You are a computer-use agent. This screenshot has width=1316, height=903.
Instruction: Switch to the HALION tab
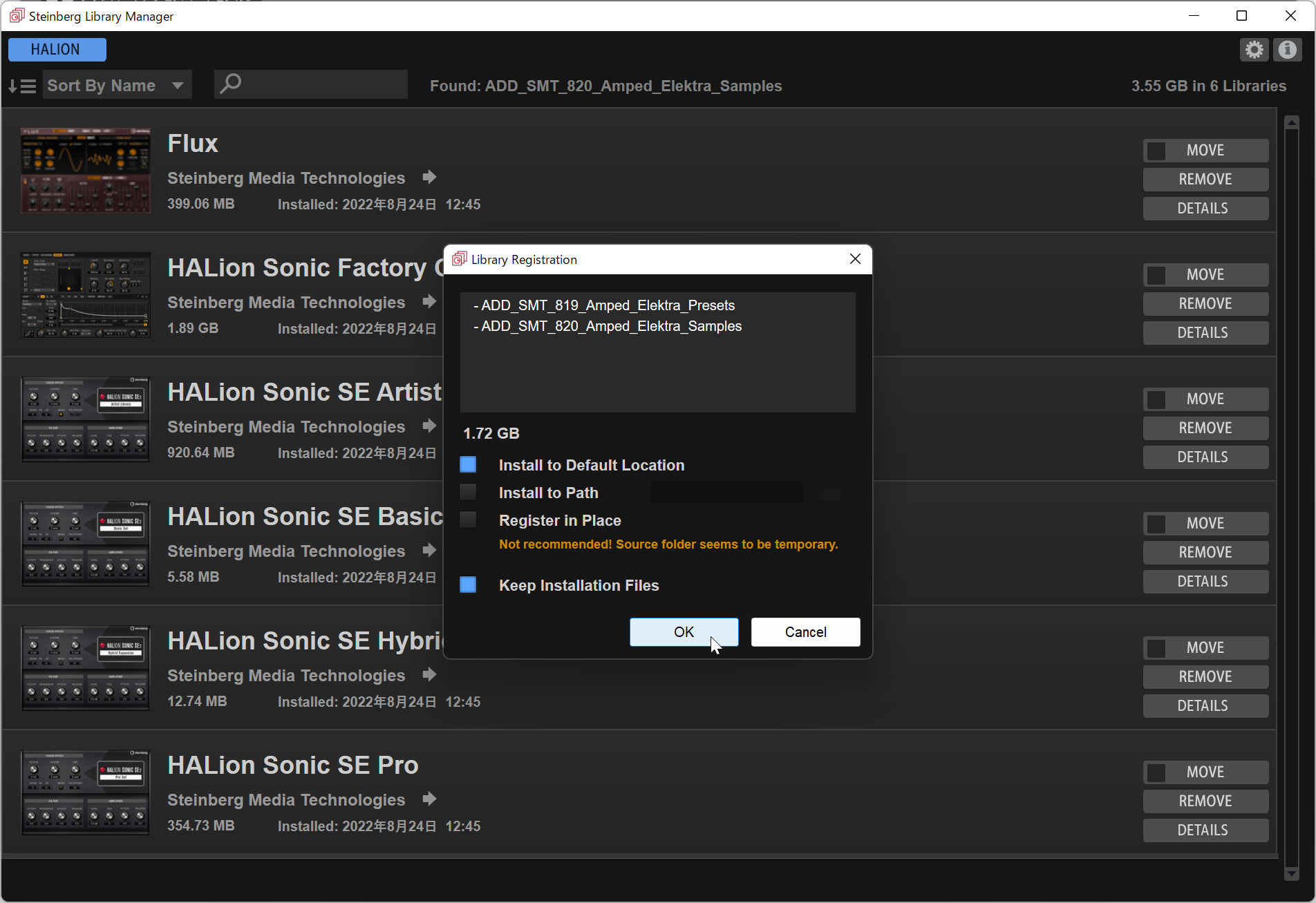click(x=57, y=50)
